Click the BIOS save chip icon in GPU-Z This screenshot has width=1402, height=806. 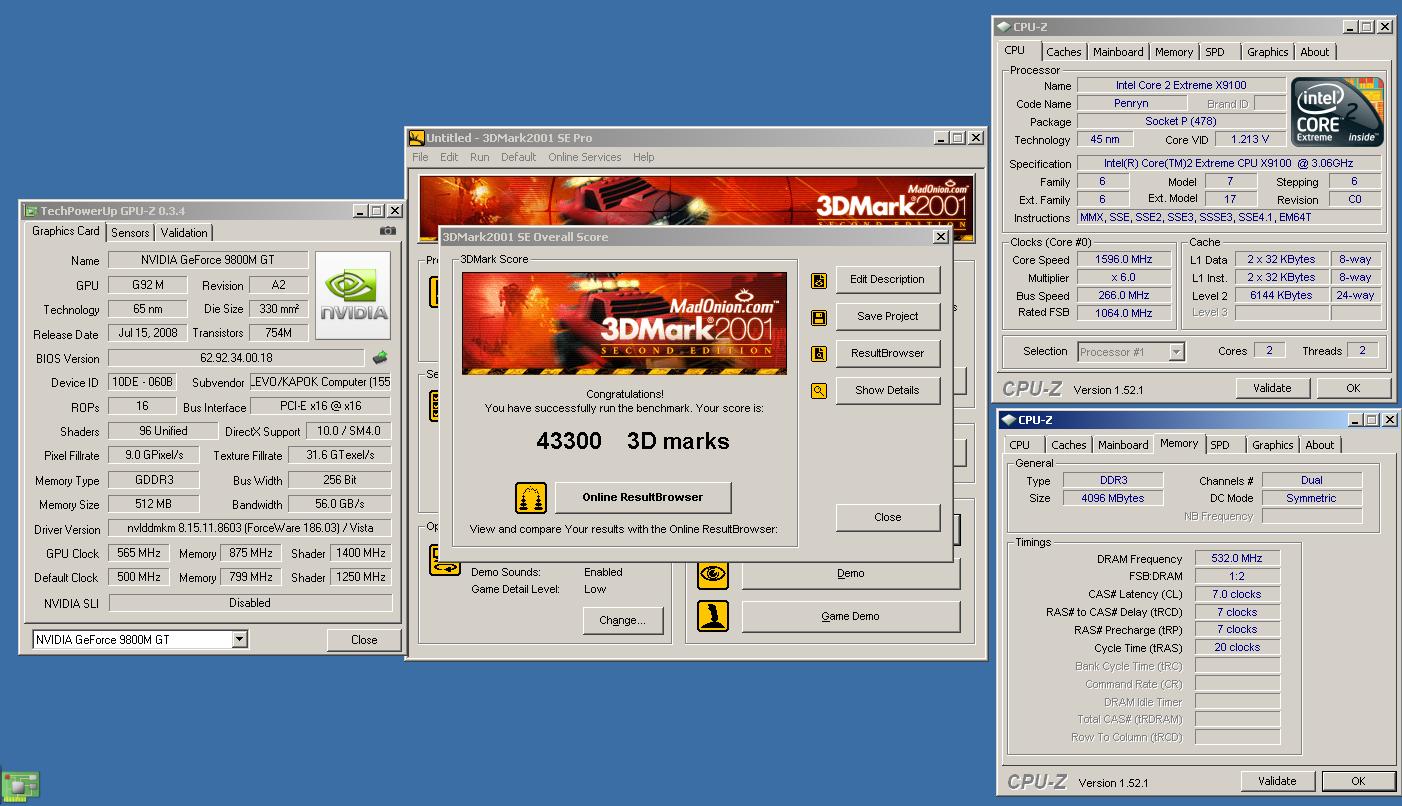(380, 357)
